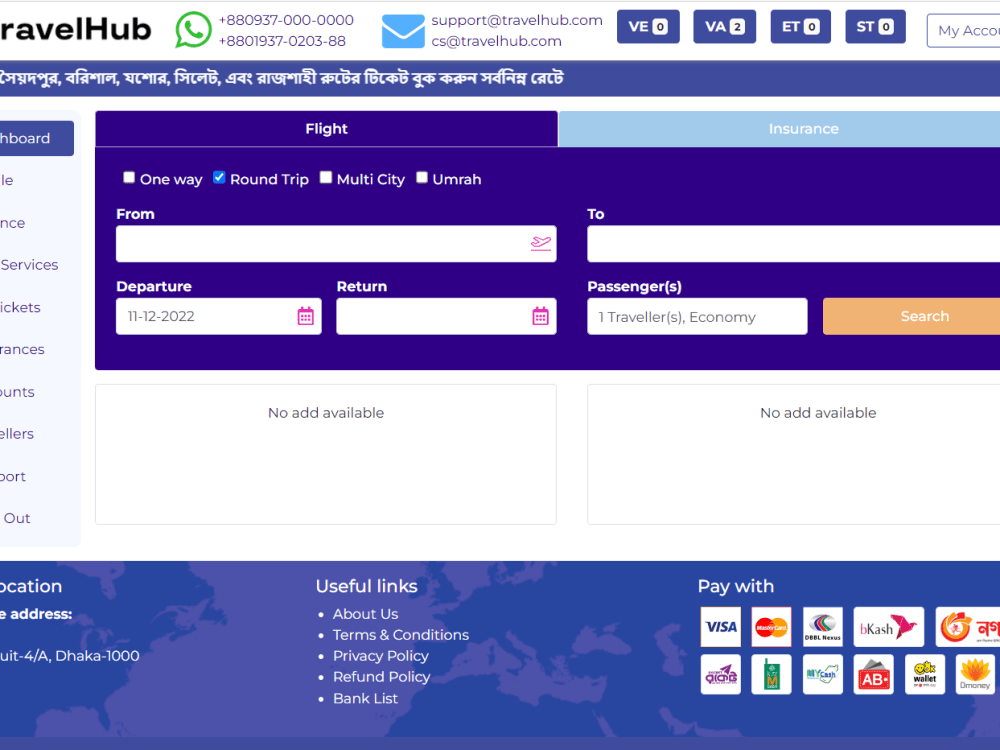Click the To airport input field
Image resolution: width=1000 pixels, height=750 pixels.
pos(793,244)
